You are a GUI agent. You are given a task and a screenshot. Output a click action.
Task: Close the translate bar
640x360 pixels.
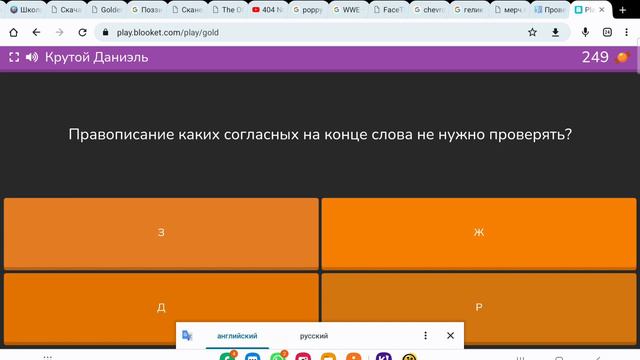pos(450,336)
